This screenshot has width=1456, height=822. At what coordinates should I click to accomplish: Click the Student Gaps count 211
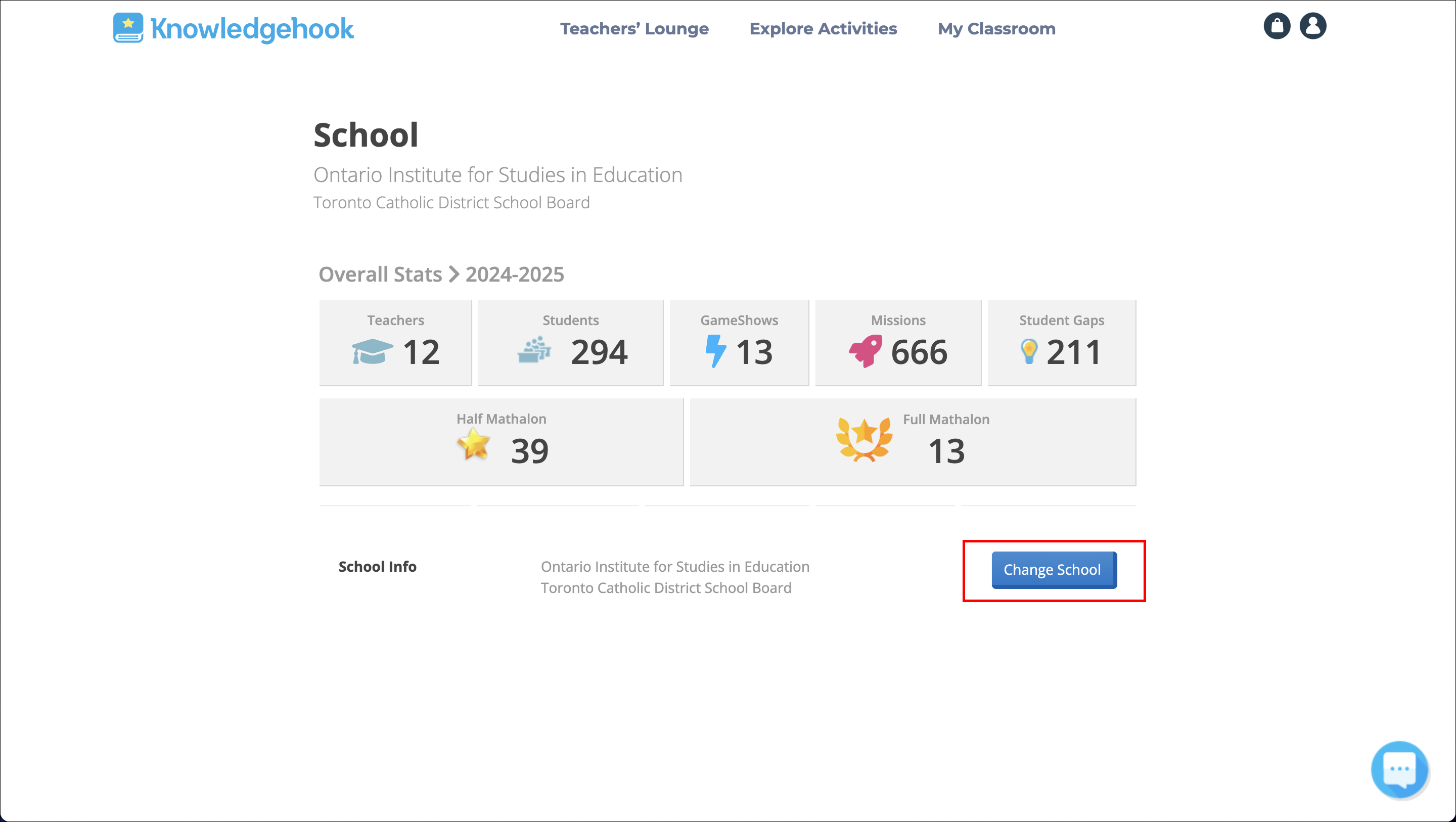1073,352
